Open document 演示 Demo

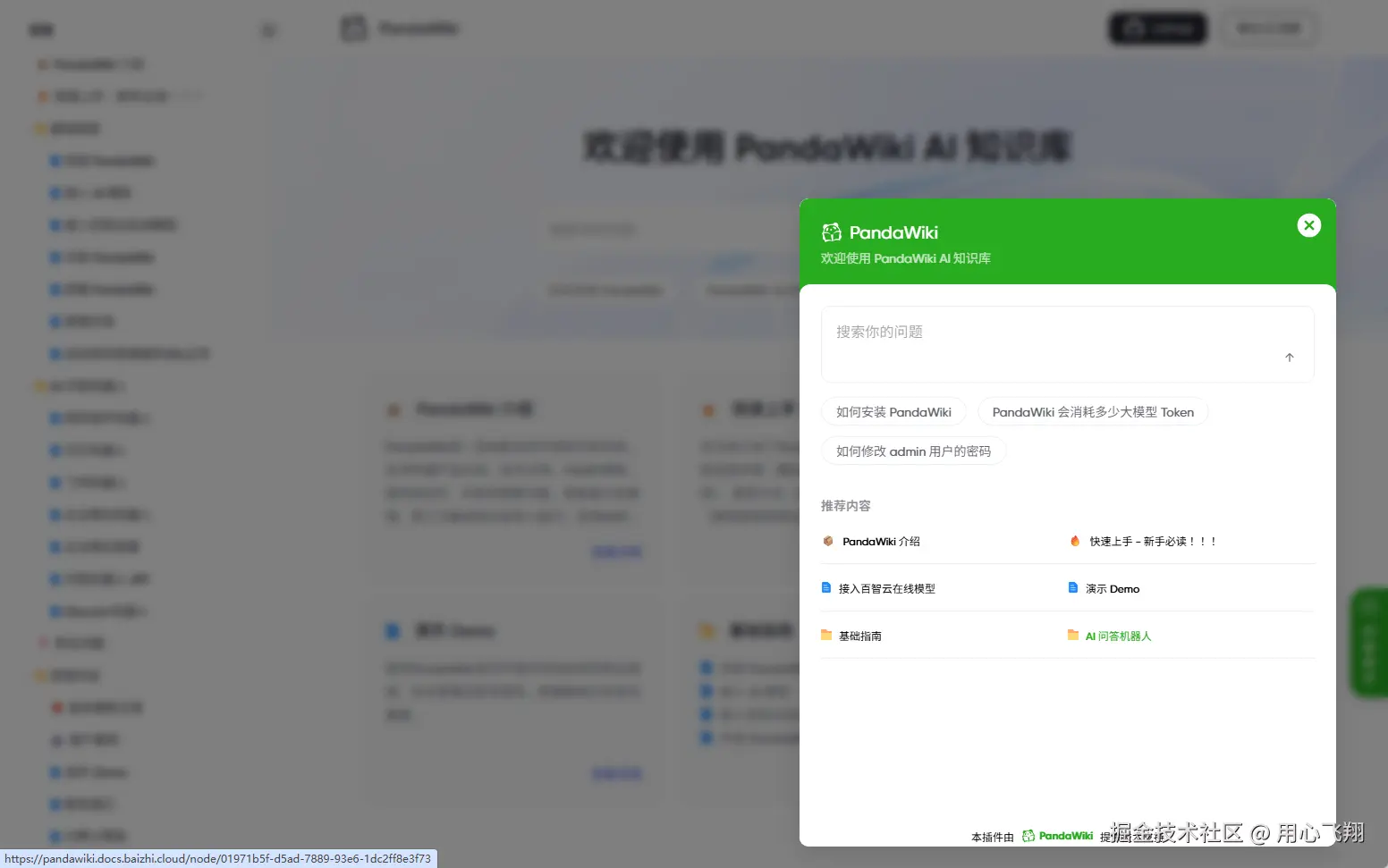click(1113, 589)
